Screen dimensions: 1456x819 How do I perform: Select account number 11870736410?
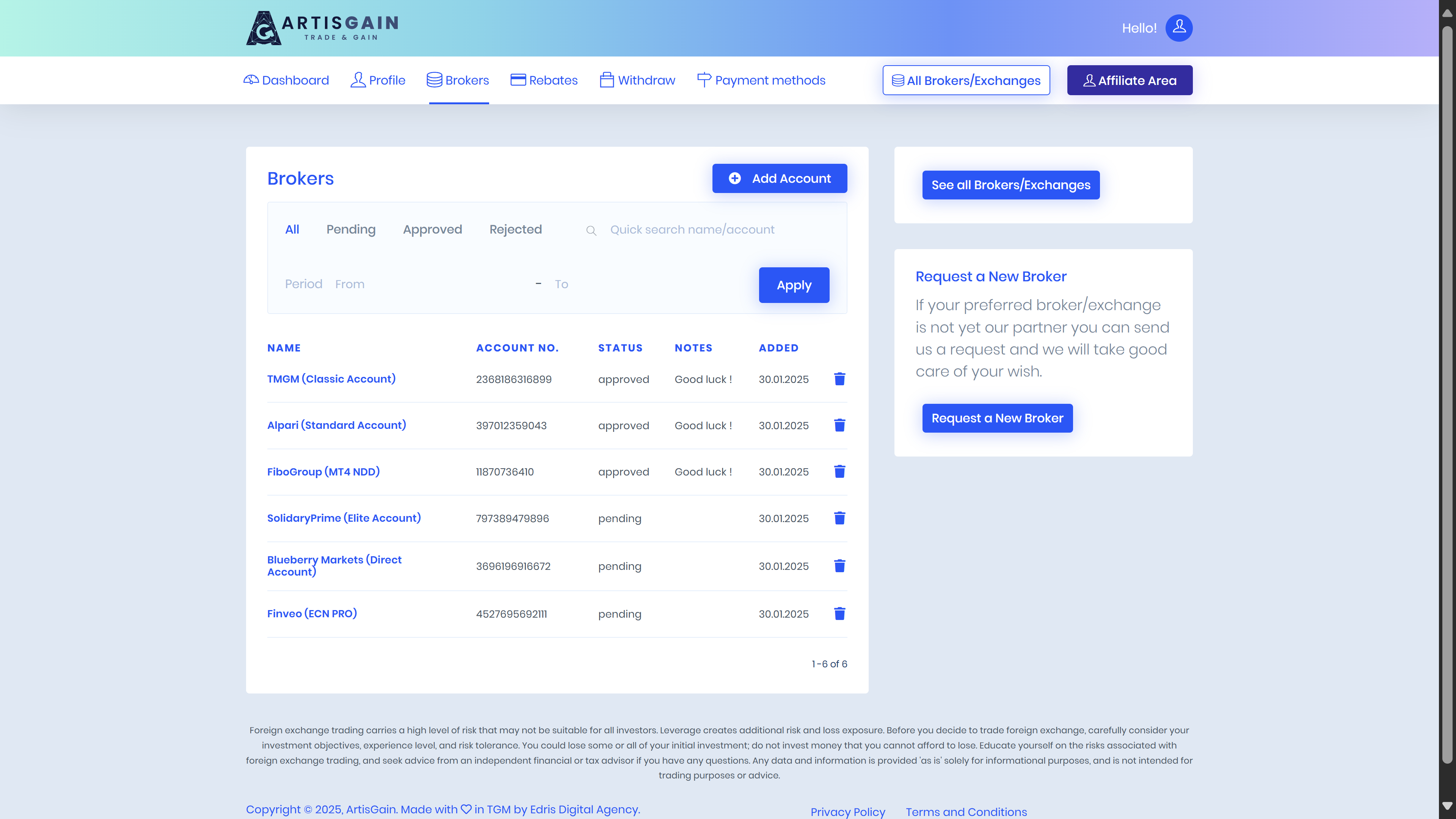pyautogui.click(x=504, y=472)
